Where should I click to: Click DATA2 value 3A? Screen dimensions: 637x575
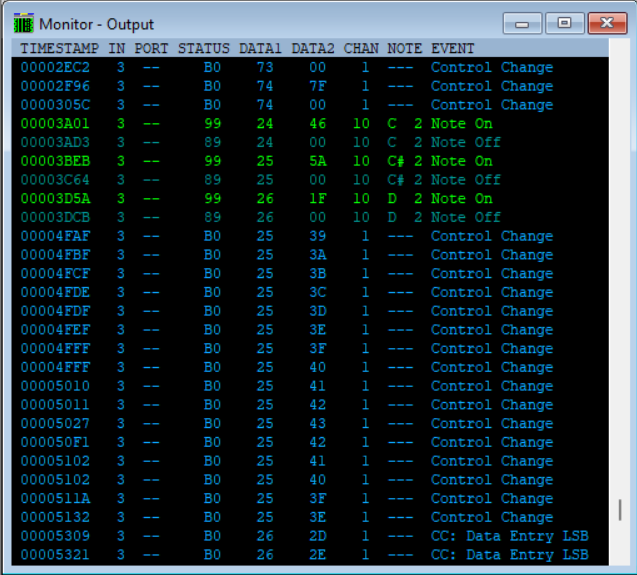(317, 254)
